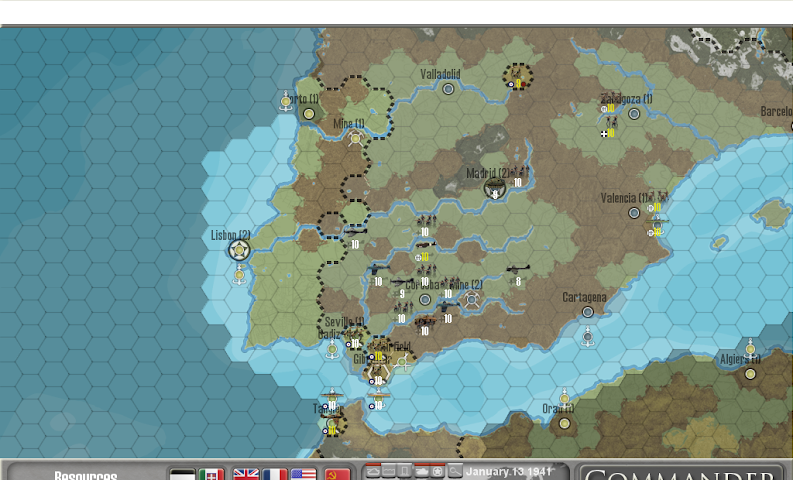This screenshot has width=800, height=480.
Task: Select the German flag button
Action: click(182, 474)
